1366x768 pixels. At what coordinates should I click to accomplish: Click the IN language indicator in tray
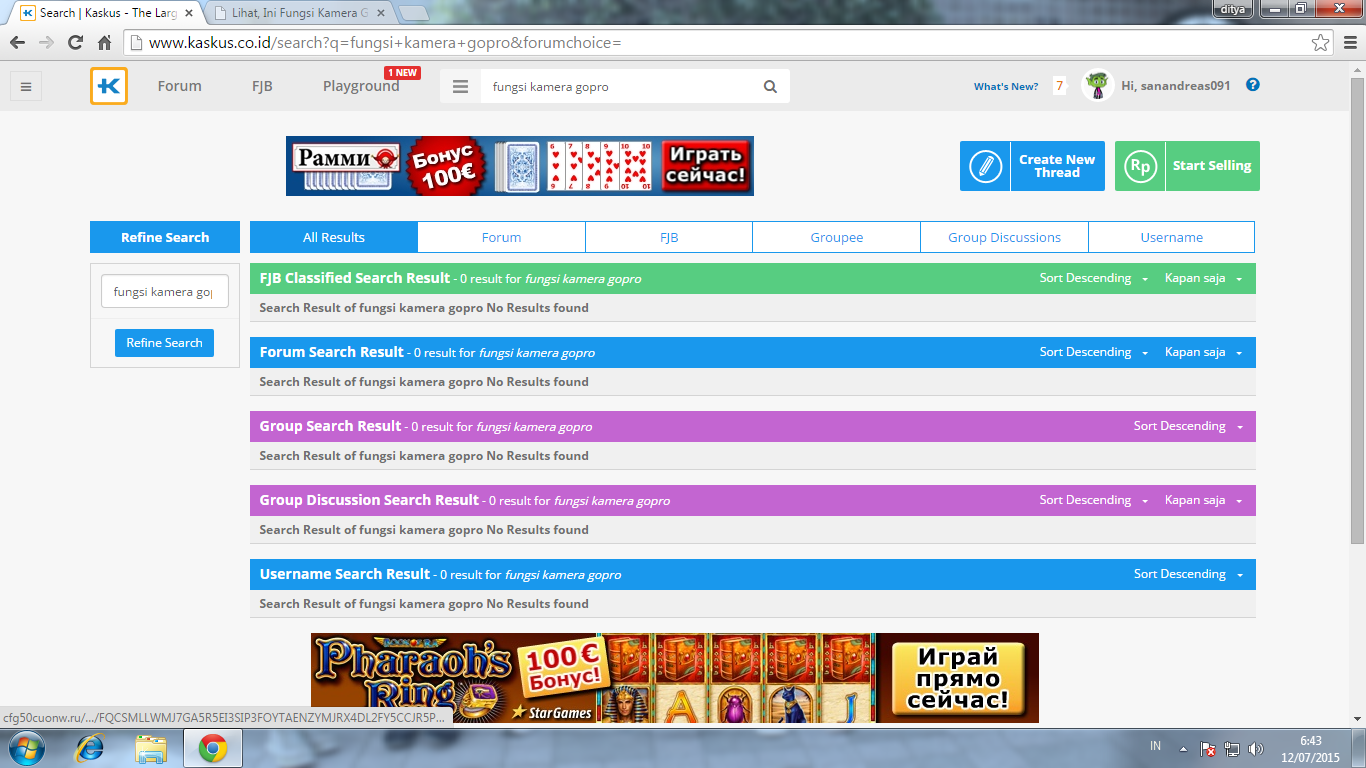(x=1156, y=746)
